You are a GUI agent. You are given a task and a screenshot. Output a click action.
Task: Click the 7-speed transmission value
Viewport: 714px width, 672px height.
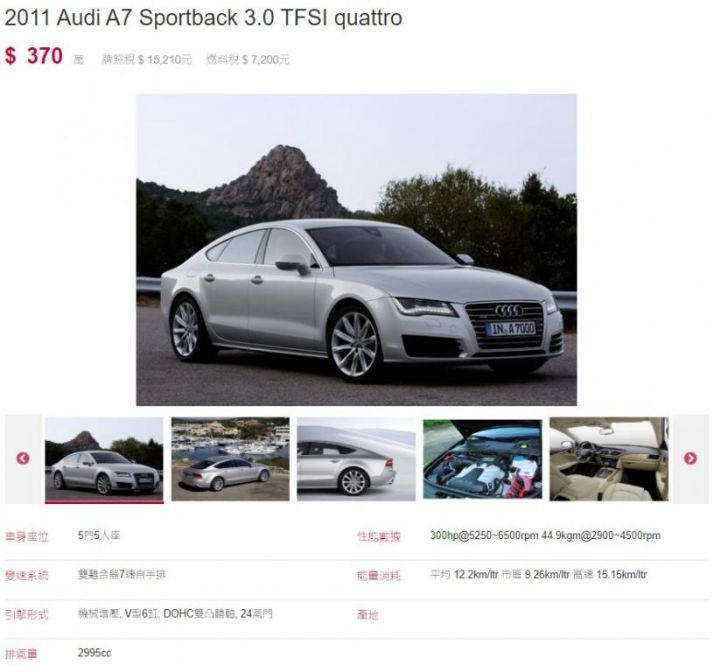122,575
